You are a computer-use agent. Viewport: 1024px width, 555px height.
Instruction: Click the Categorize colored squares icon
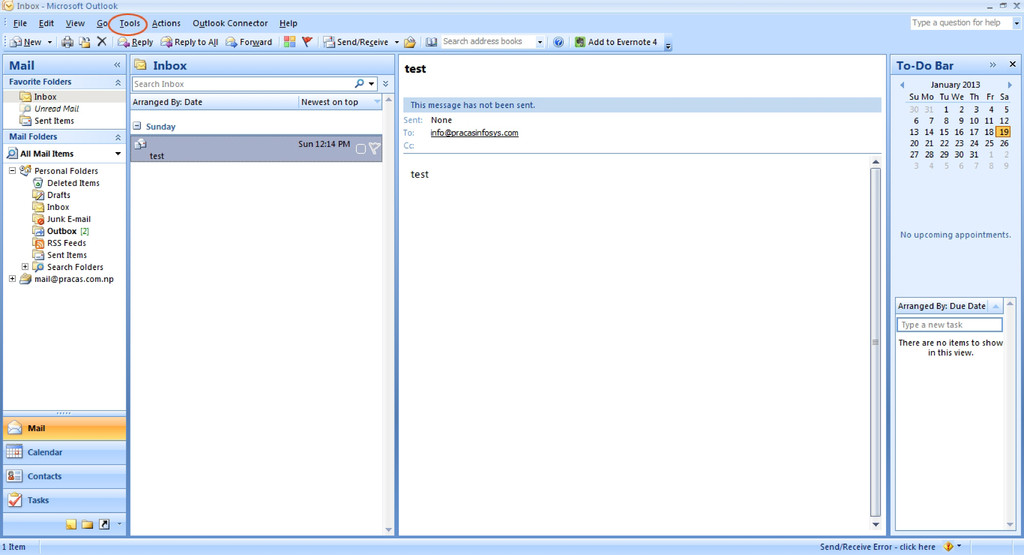[x=290, y=42]
